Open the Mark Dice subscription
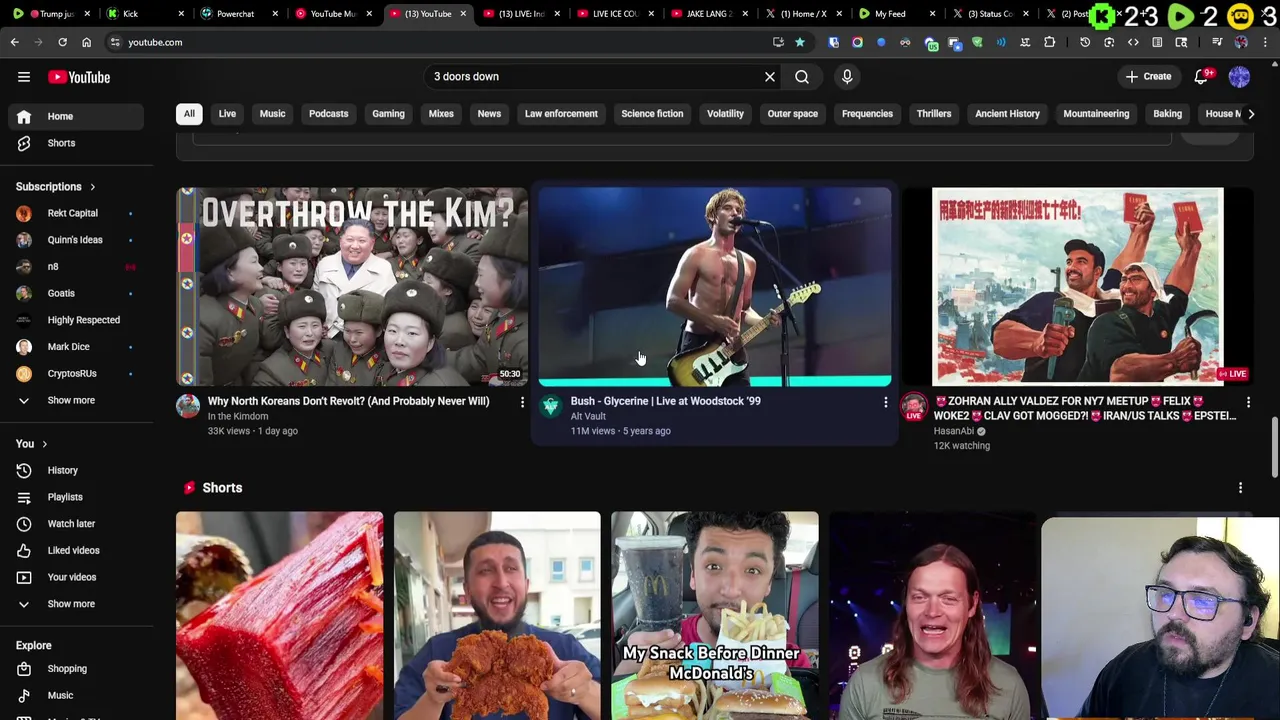 pyautogui.click(x=77, y=347)
